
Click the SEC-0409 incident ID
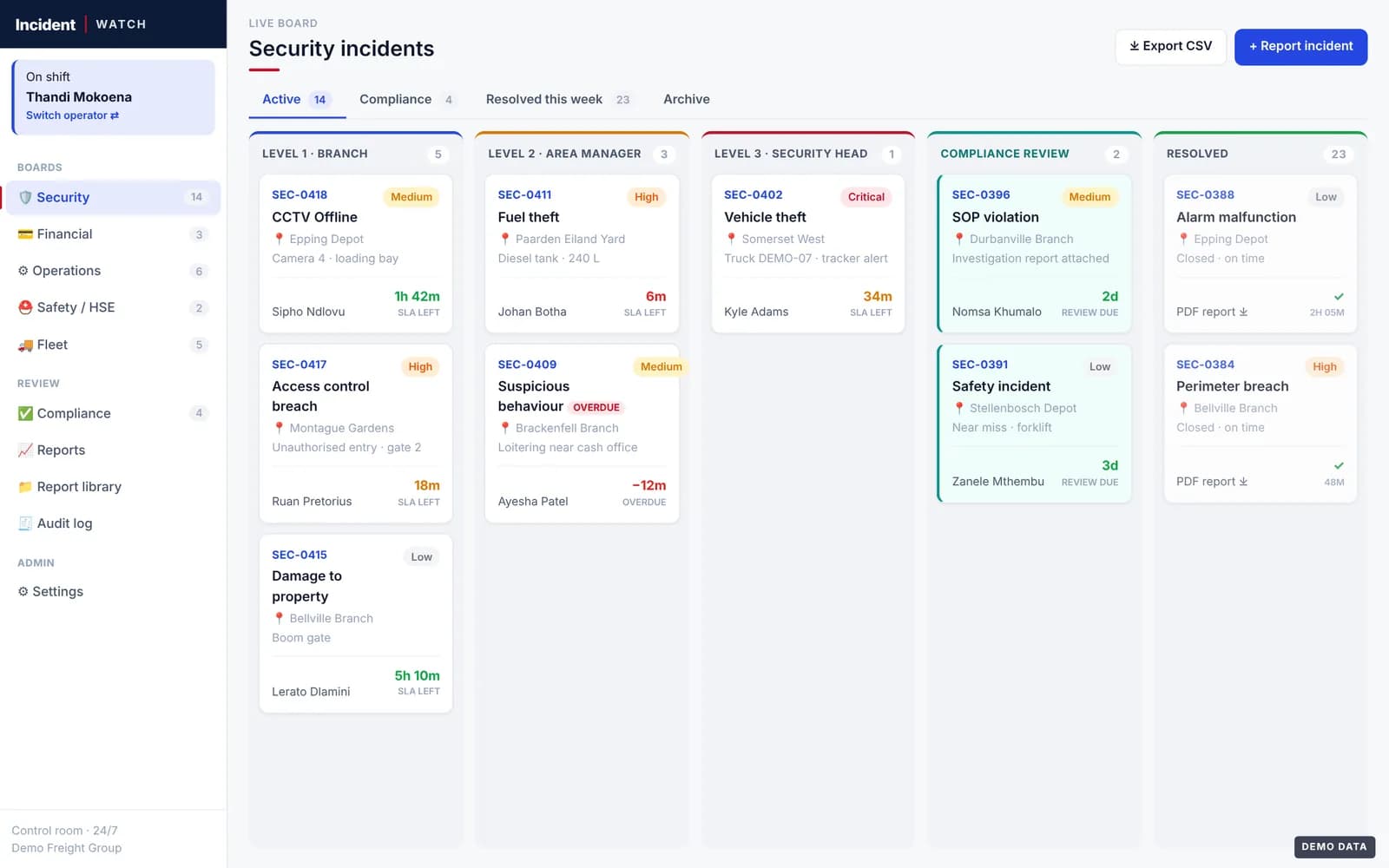click(x=527, y=365)
